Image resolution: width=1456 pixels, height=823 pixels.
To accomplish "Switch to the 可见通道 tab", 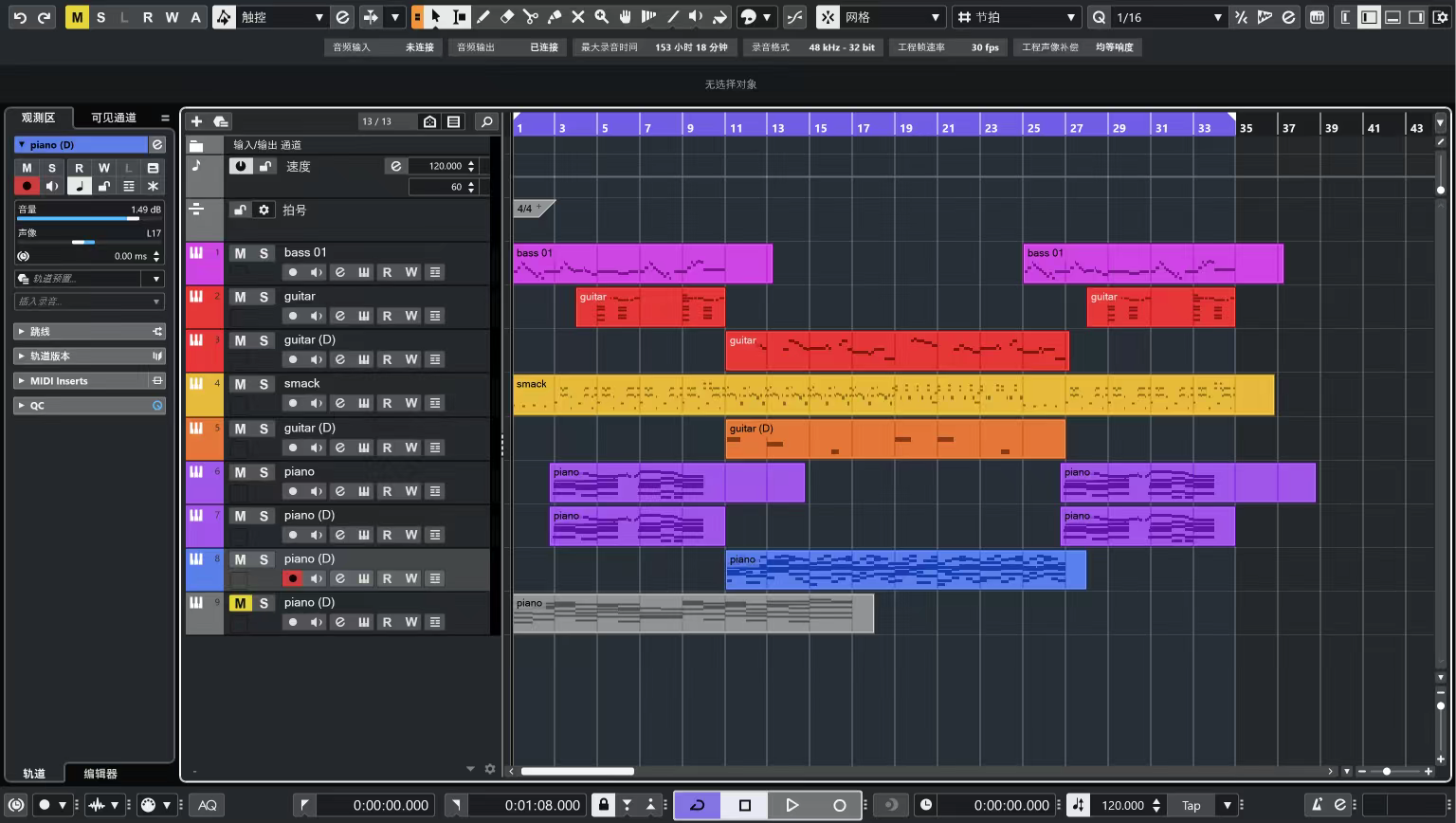I will [x=114, y=118].
